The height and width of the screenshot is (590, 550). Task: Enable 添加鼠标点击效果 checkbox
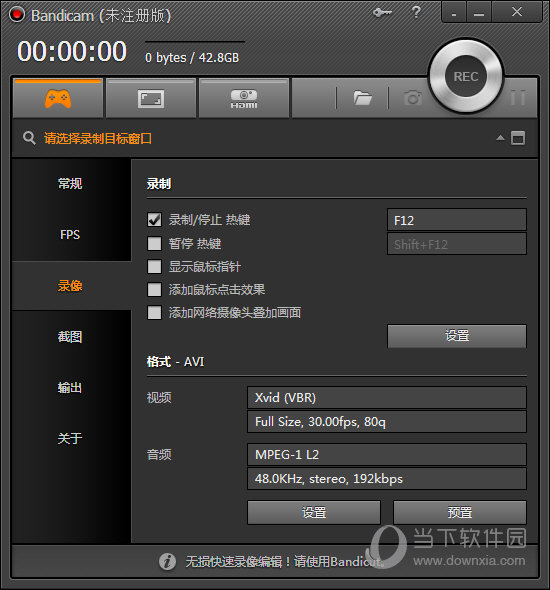coord(154,290)
